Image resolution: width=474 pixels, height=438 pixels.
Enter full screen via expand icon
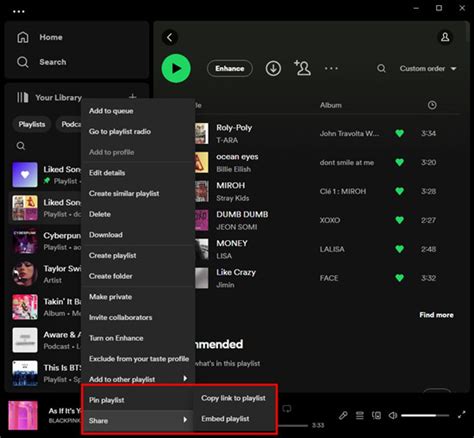pos(461,415)
